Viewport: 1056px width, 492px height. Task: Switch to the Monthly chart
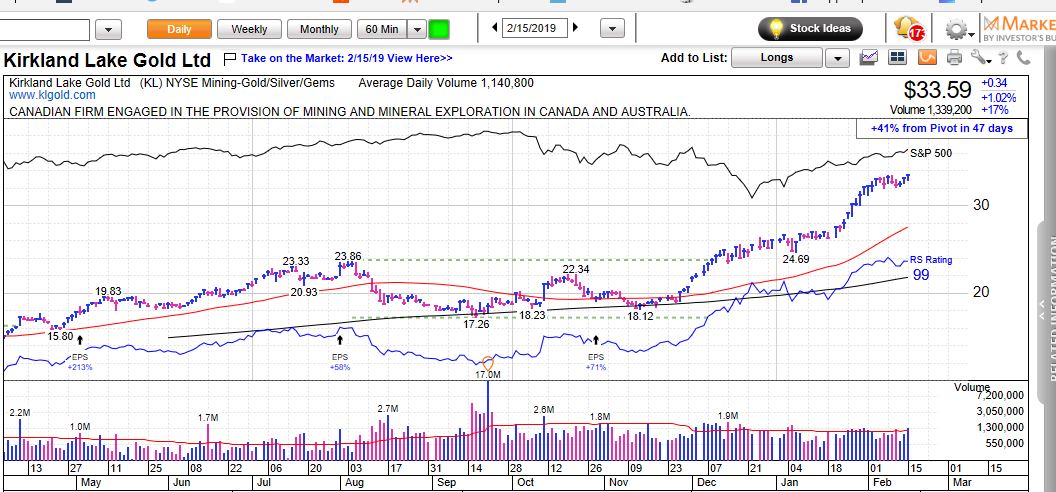(319, 29)
